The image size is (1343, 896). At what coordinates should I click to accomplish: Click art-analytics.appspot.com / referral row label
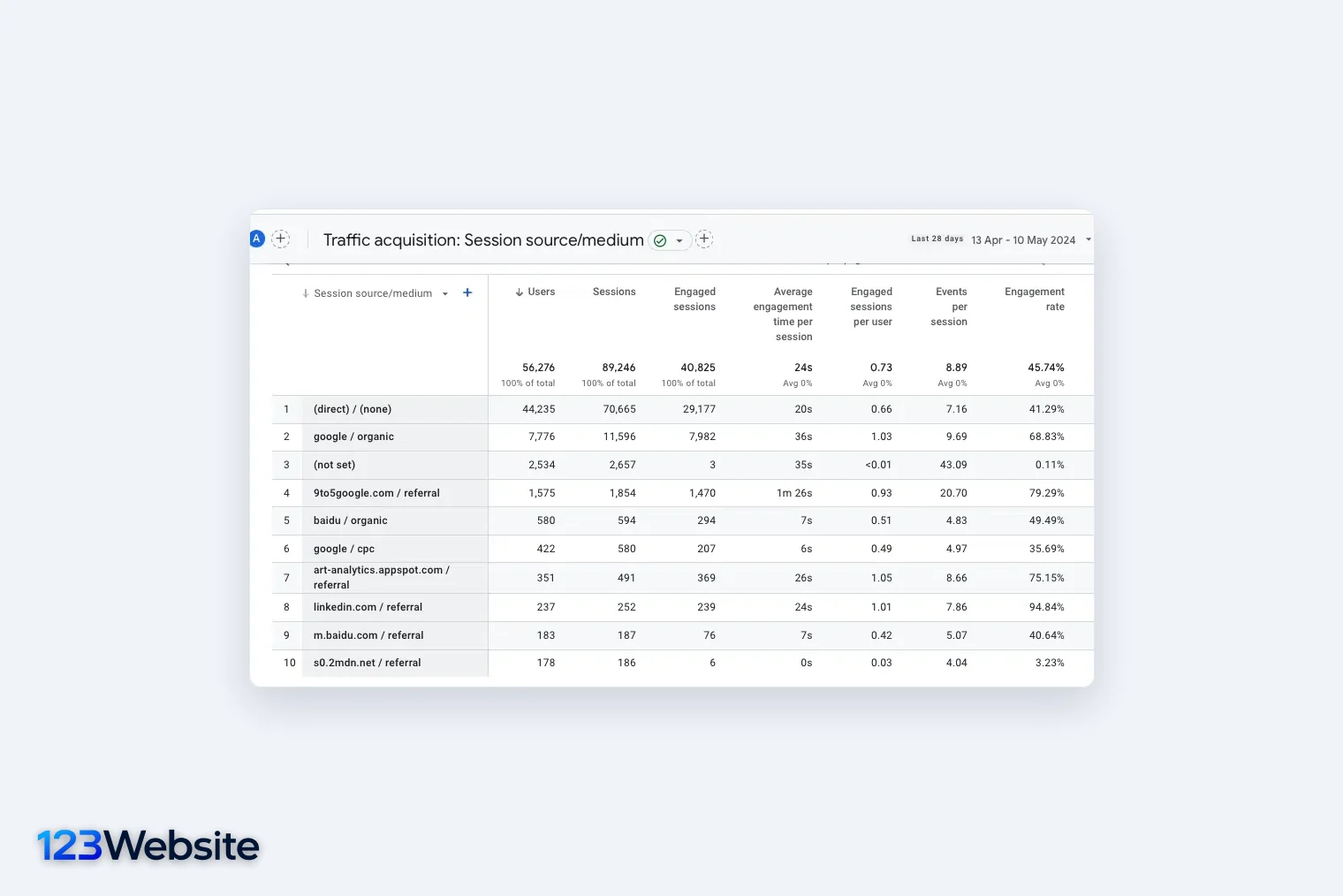point(382,577)
